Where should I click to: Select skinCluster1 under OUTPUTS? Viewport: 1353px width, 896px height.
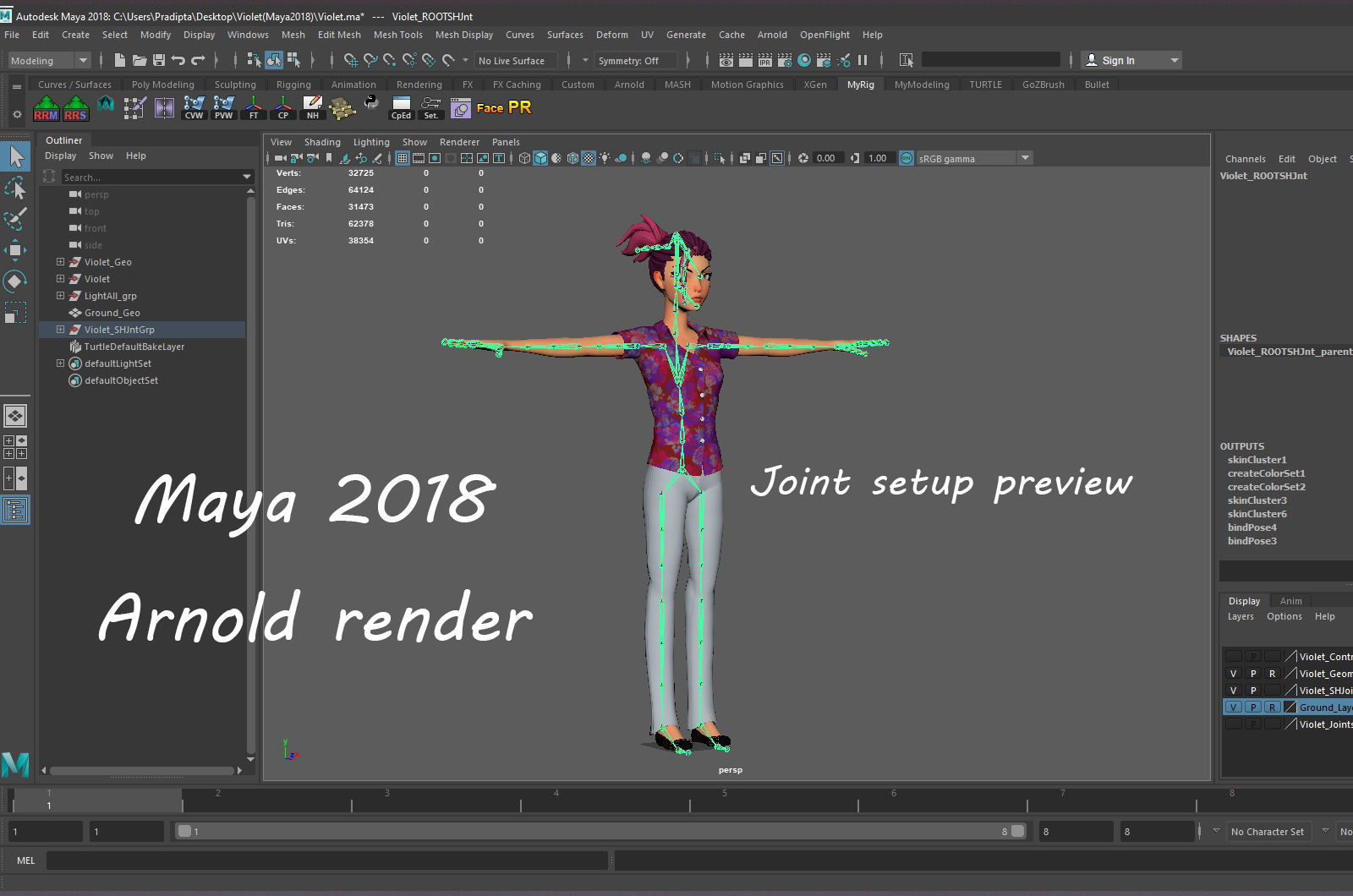coord(1257,460)
